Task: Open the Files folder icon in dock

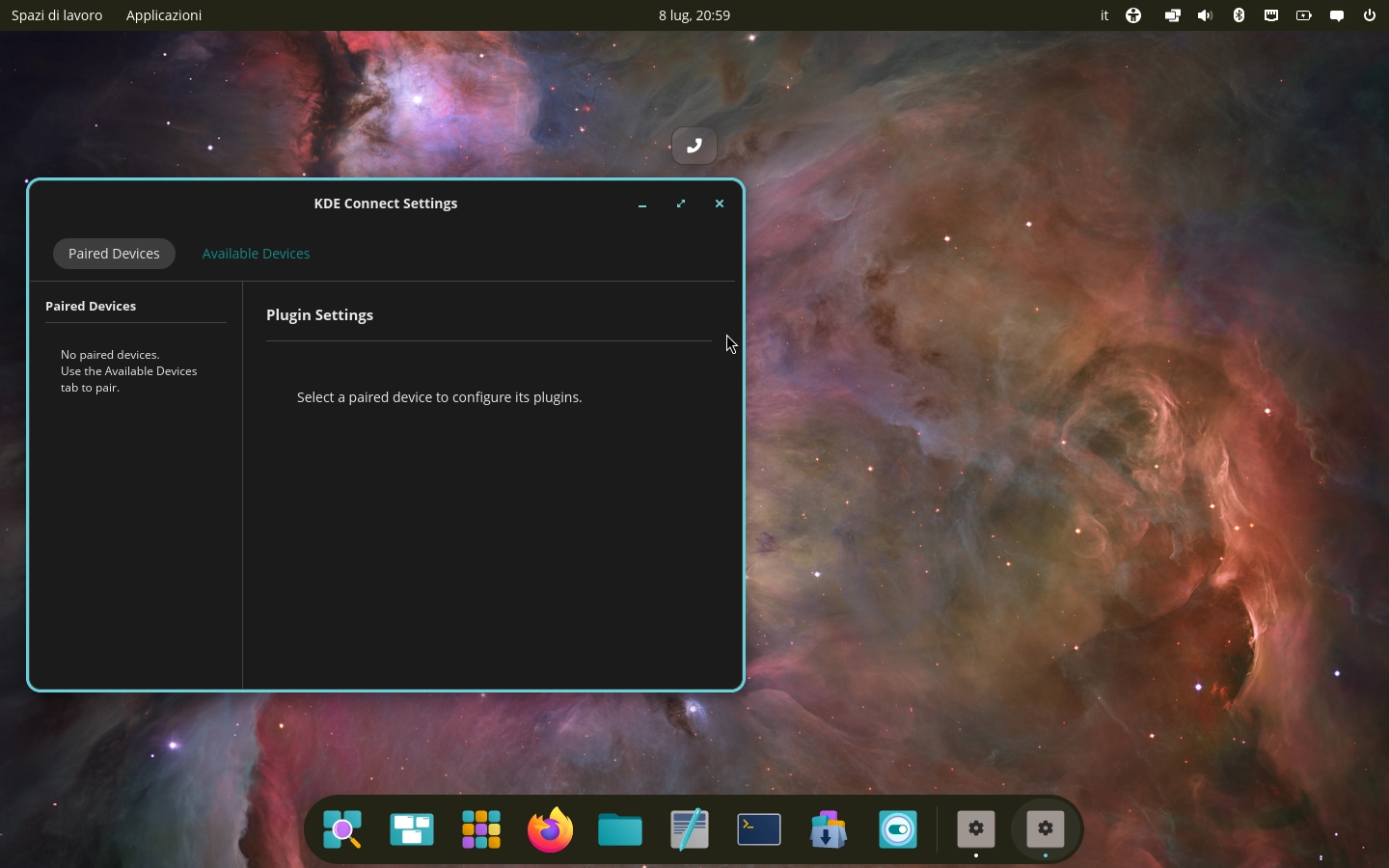Action: coord(620,829)
